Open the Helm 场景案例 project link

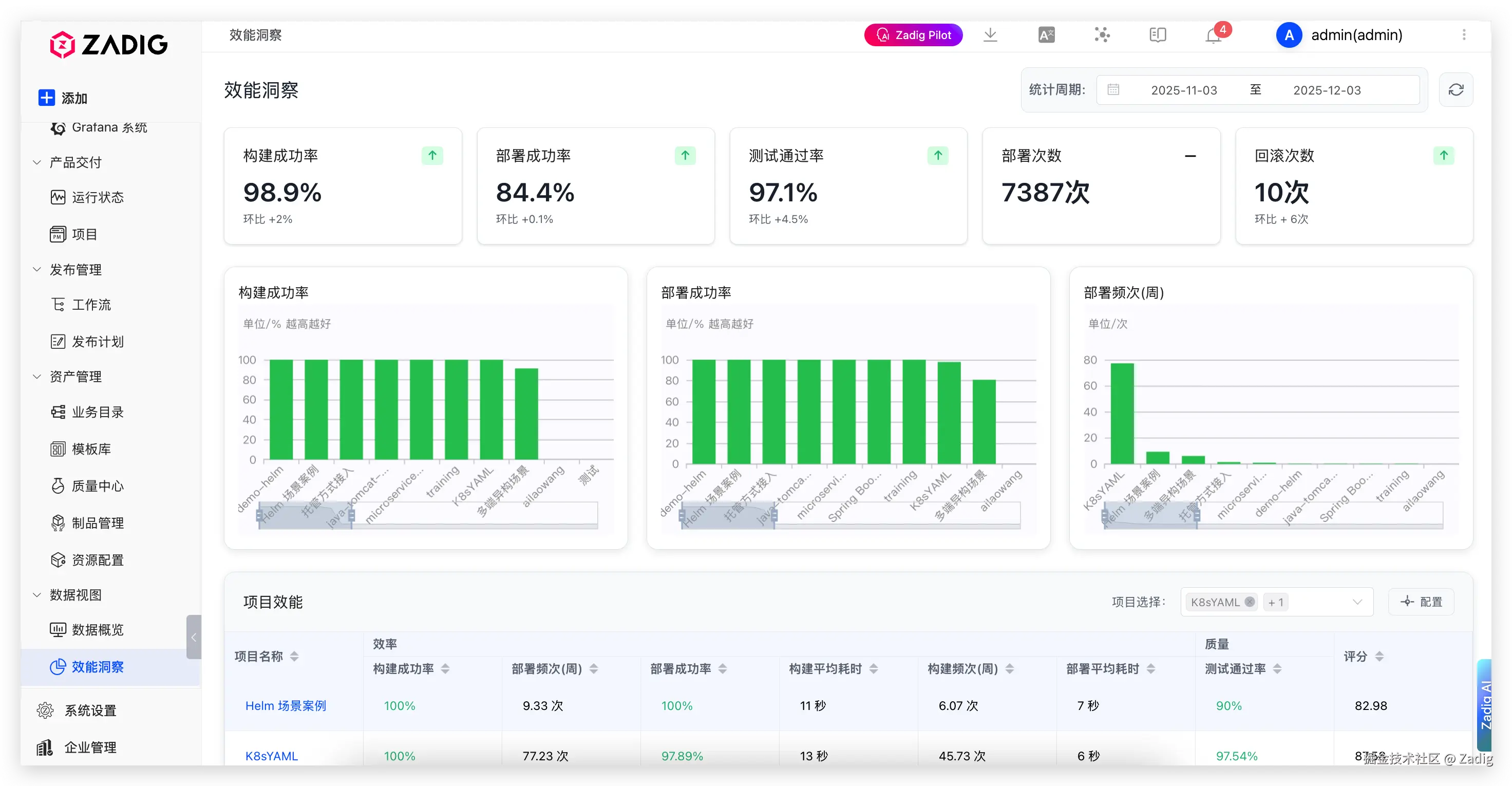[x=285, y=705]
